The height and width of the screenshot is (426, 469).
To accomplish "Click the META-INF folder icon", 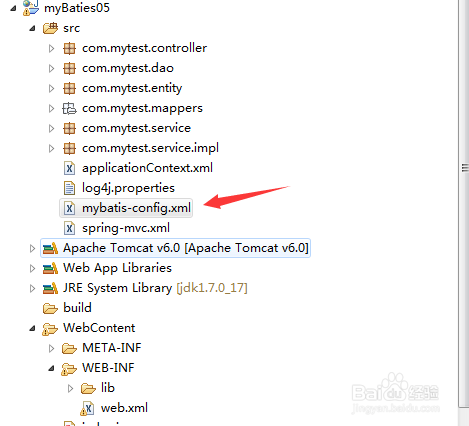I will [69, 348].
